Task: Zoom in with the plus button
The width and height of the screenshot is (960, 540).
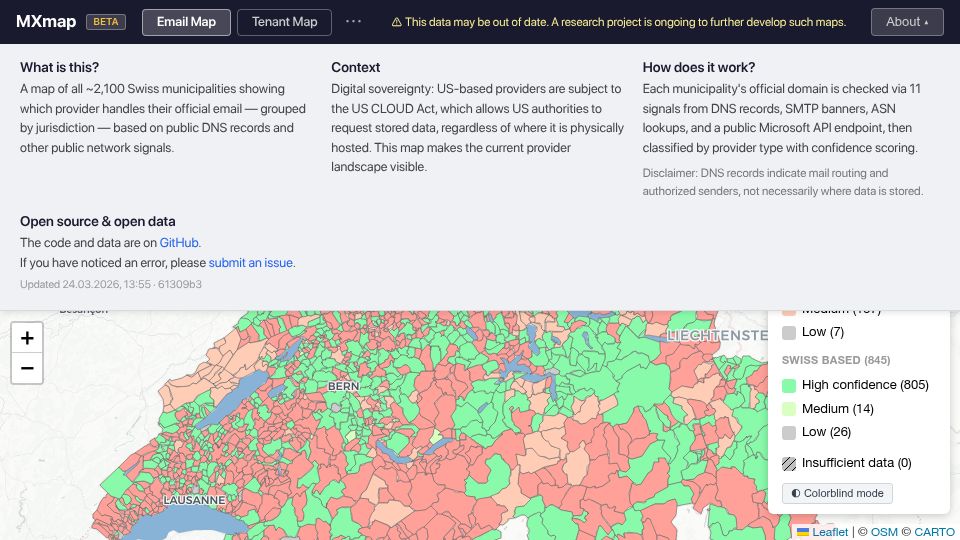Action: (27, 338)
